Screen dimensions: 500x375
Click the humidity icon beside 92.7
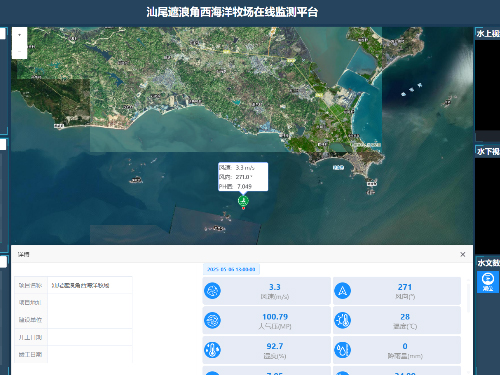tap(212, 350)
